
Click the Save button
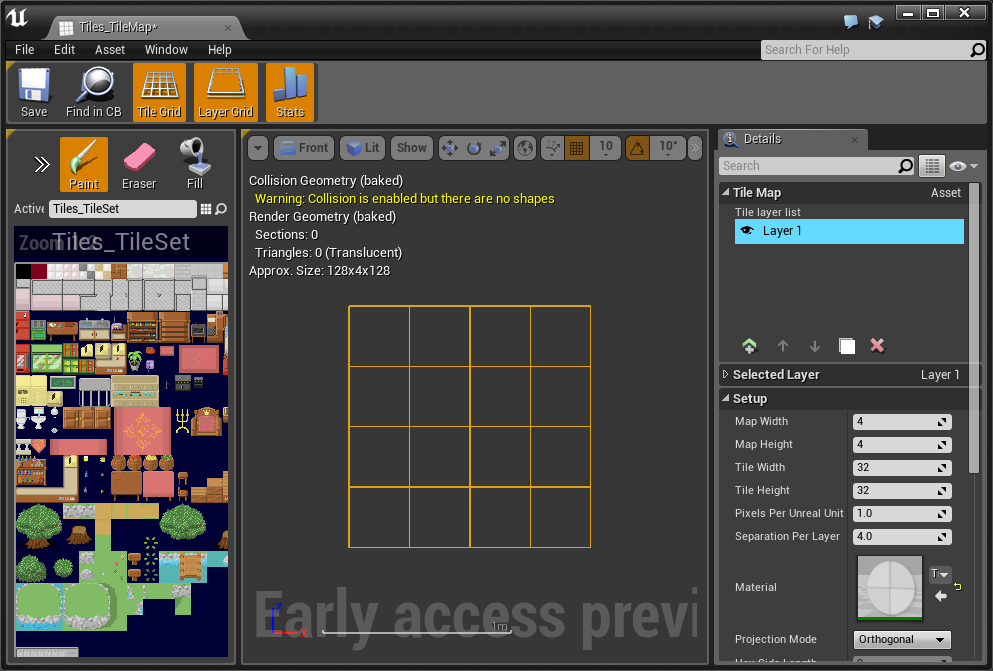(33, 92)
